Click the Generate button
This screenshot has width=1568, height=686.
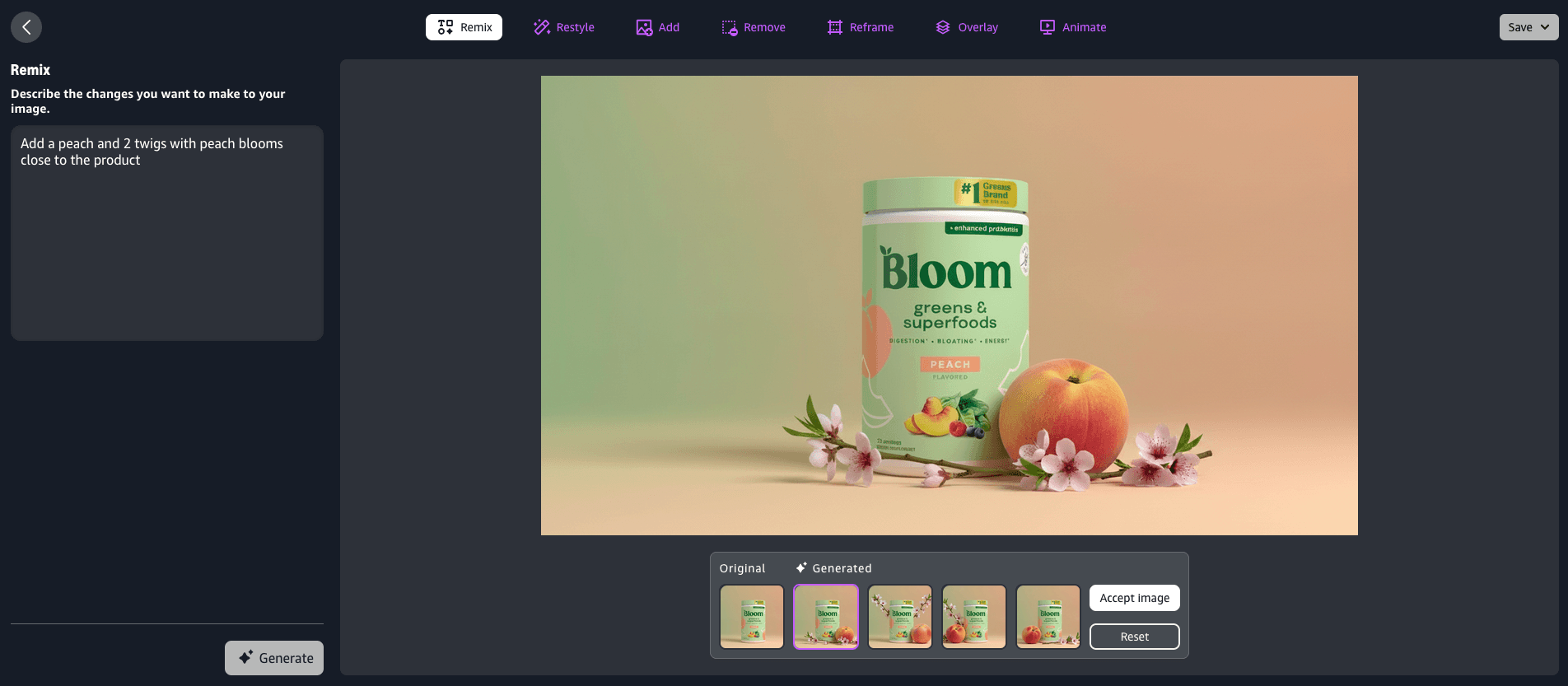tap(274, 658)
